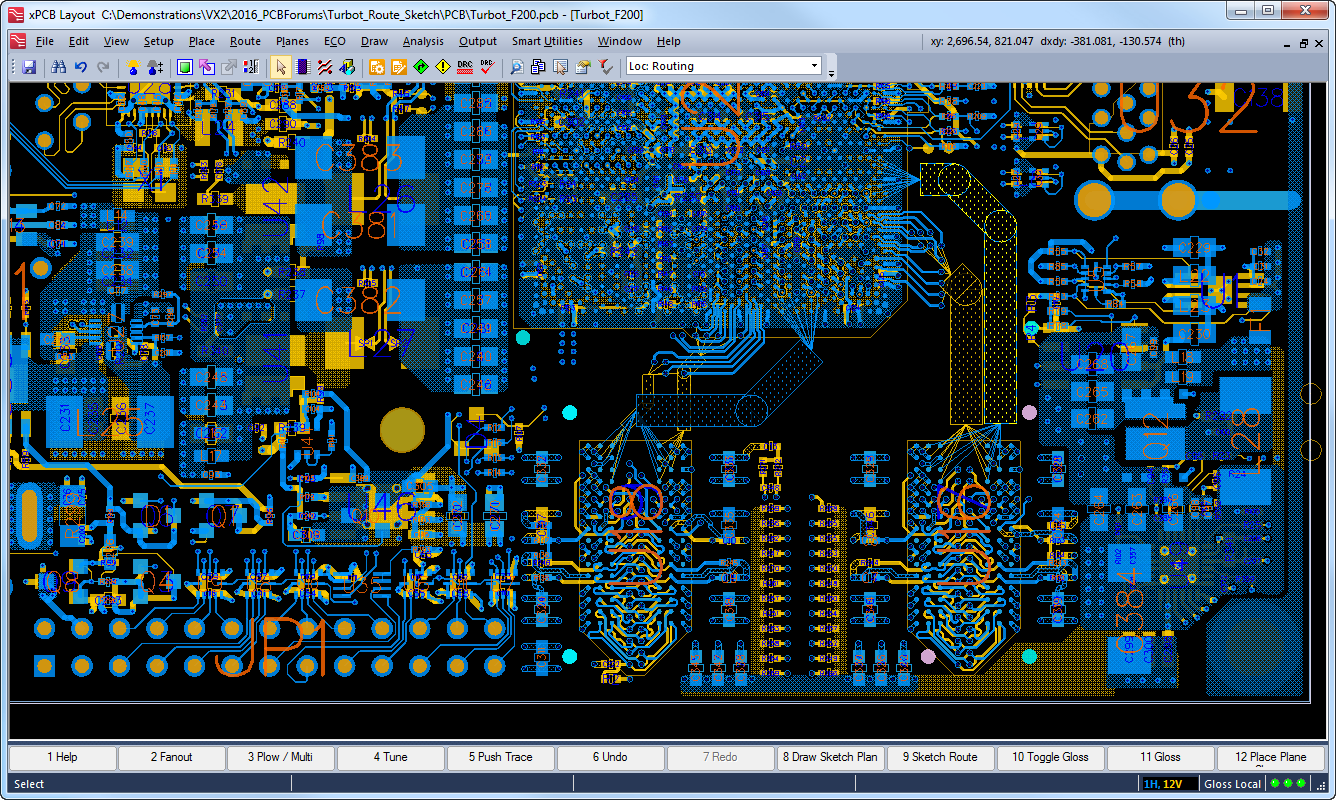The height and width of the screenshot is (800, 1336).
Task: Toggle glossing via the 10 Toggle Gloss key
Action: click(x=1050, y=757)
